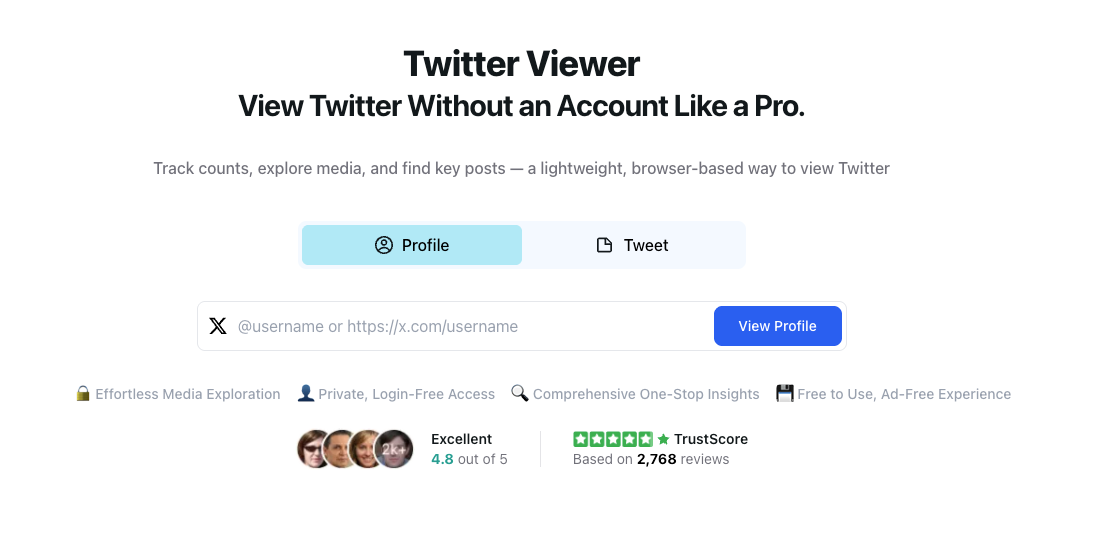Click the lock emoji beside Effortless Media Exploration
Screen dimensions: 1095x552
click(x=83, y=393)
